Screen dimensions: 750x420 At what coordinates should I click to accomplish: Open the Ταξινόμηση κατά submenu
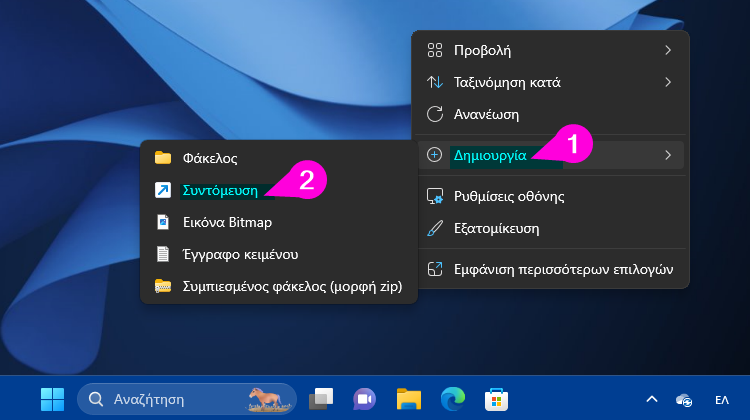pos(550,82)
